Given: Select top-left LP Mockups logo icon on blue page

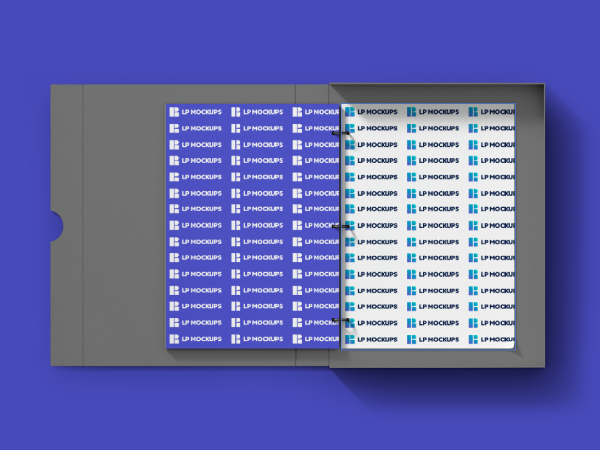Looking at the screenshot, I should (x=174, y=112).
